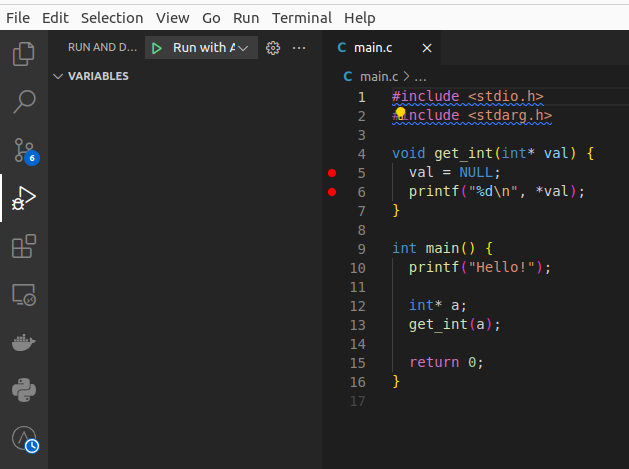This screenshot has width=629, height=469.
Task: Open the Help menu
Action: (359, 18)
